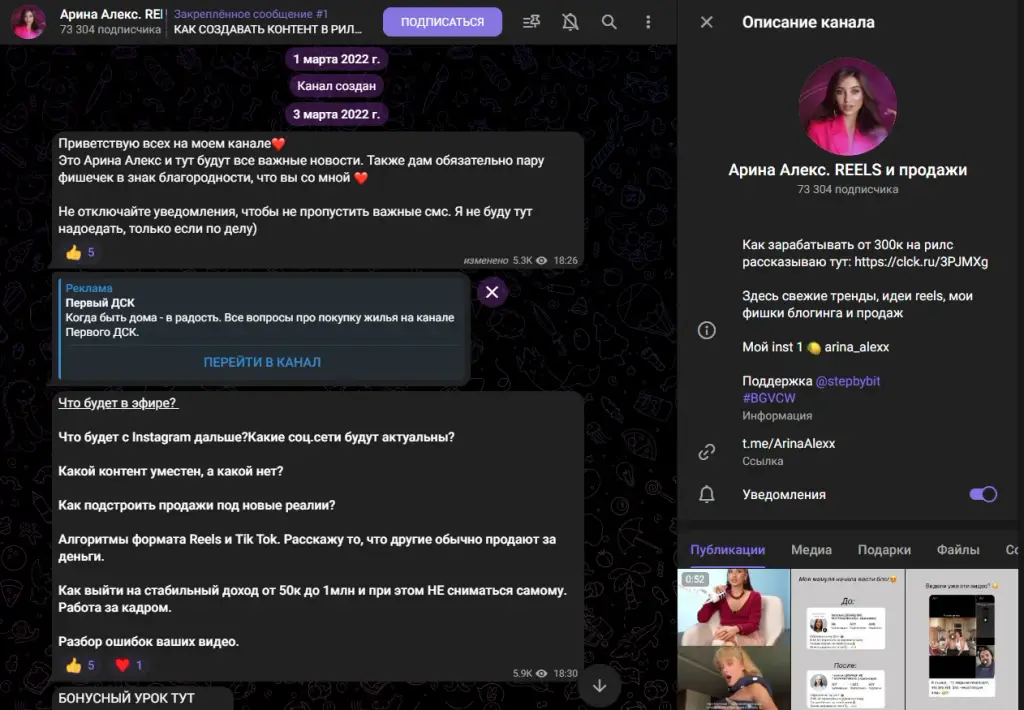Open the pinned message КАК СОЗДАВАТЬ КОНТЕНТ
1024x710 pixels.
tap(268, 22)
